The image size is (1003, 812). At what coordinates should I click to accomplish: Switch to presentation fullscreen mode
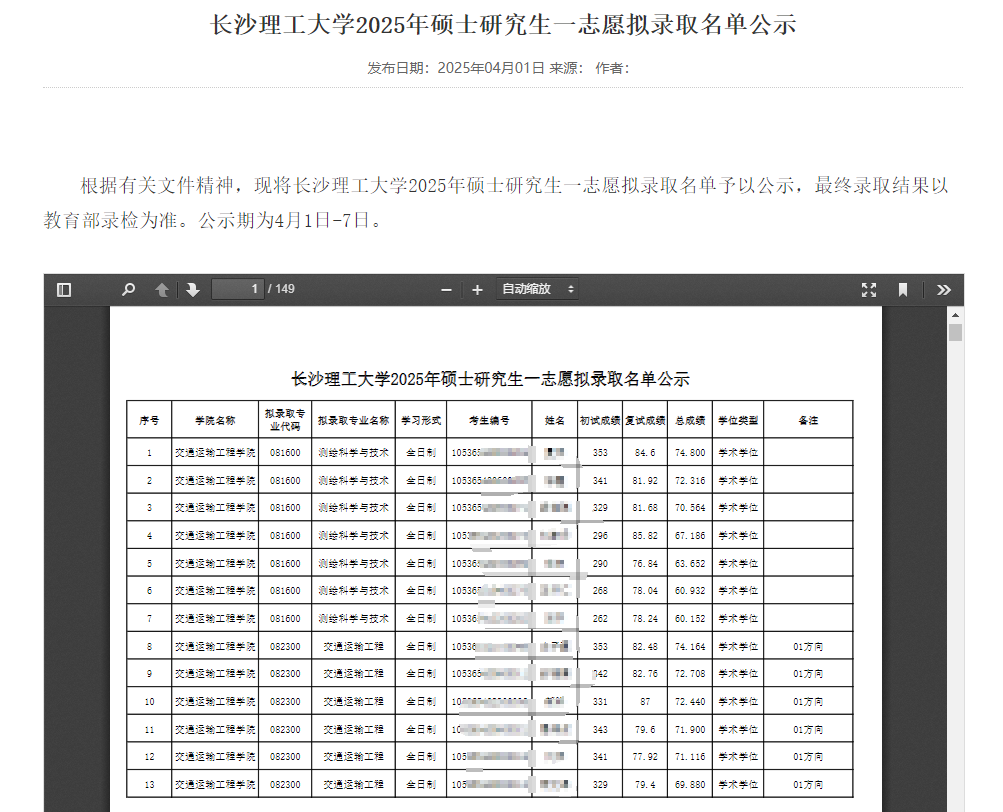pos(869,290)
